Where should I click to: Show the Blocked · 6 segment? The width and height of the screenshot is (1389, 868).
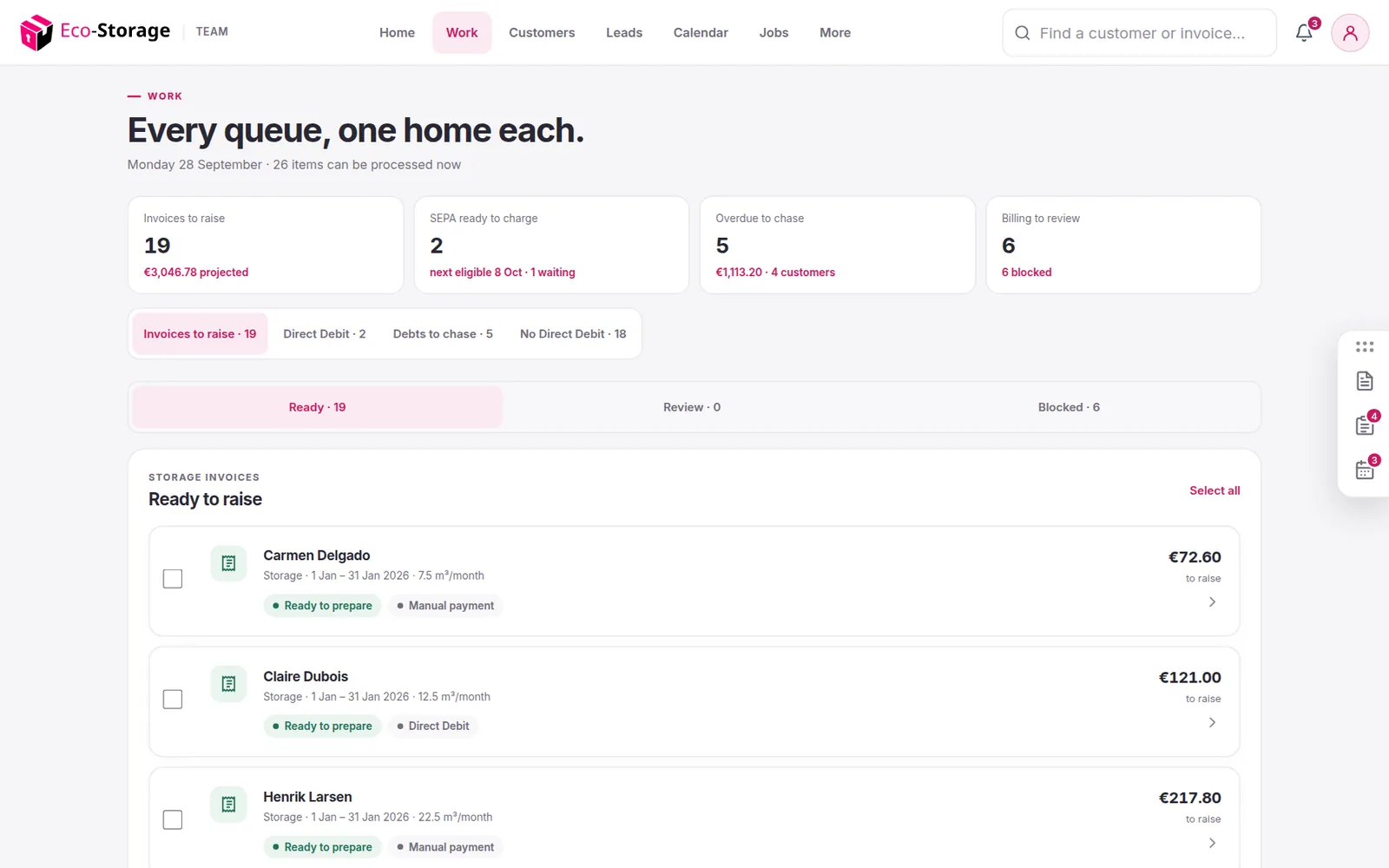[1069, 407]
